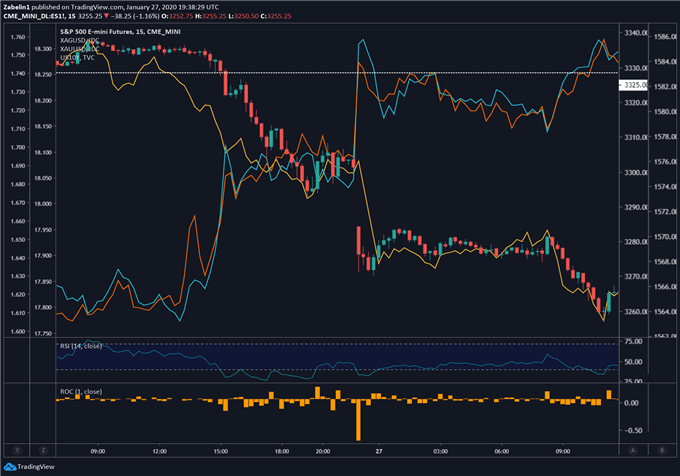Image resolution: width=680 pixels, height=476 pixels.
Task: Click the 18:00 time axis label
Action: 282,451
